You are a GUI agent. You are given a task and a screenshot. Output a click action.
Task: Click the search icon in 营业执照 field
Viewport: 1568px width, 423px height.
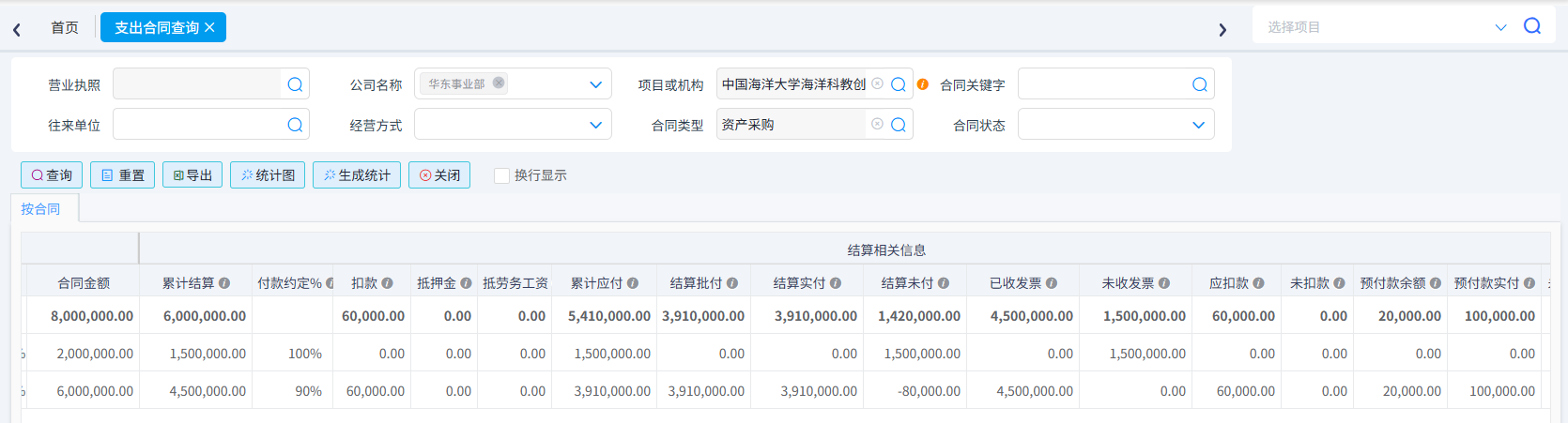click(x=295, y=84)
